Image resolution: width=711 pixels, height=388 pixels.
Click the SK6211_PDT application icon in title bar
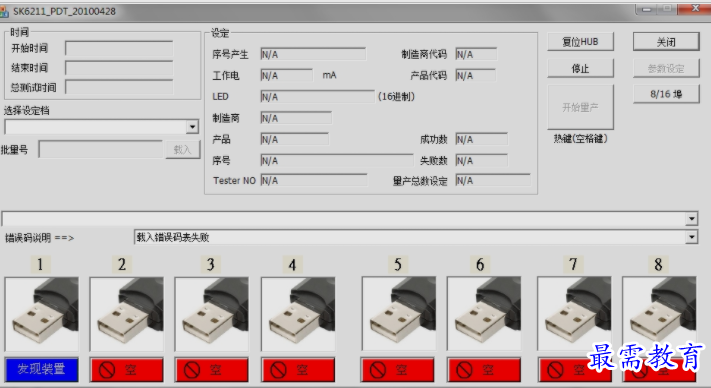point(4,11)
